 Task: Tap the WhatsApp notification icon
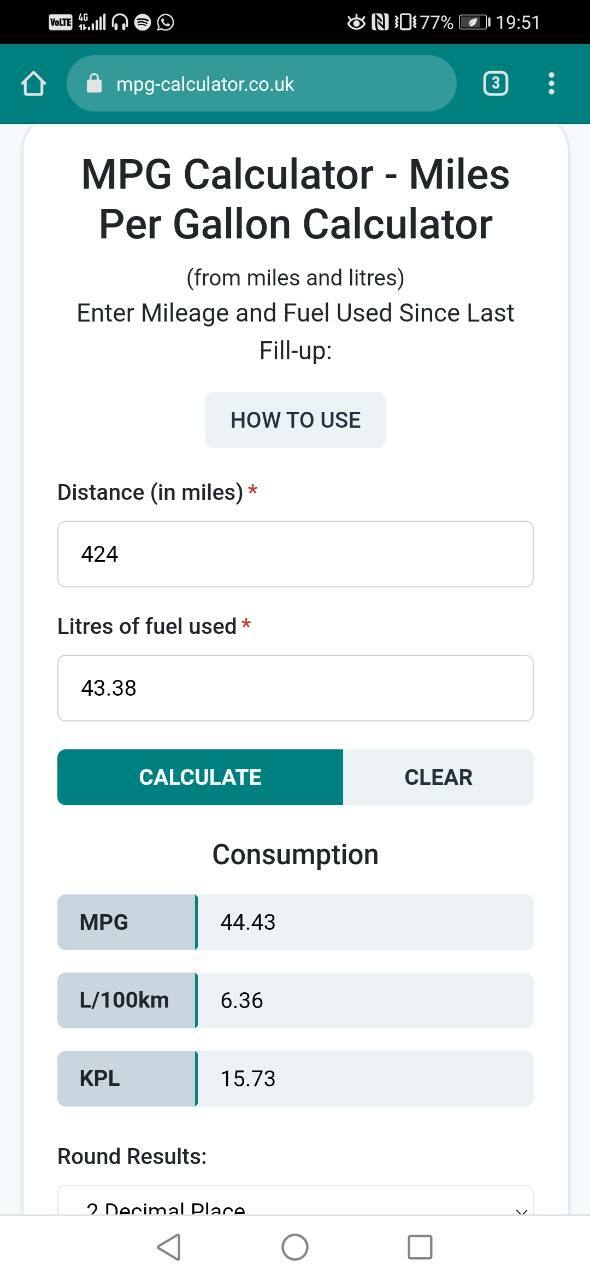166,22
